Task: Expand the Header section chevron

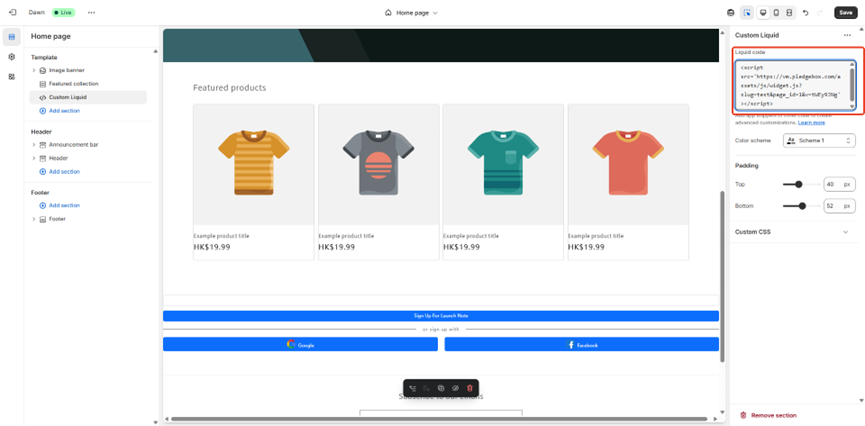Action: pos(34,158)
